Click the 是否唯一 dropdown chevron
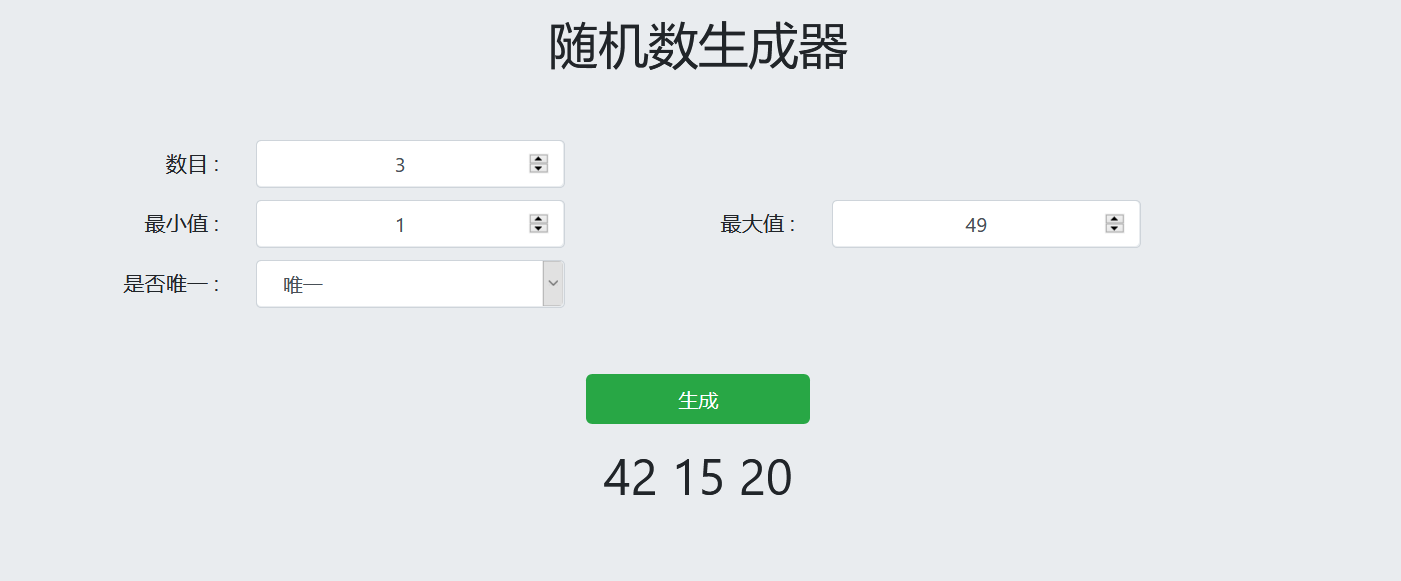The height and width of the screenshot is (581, 1401). (x=552, y=283)
